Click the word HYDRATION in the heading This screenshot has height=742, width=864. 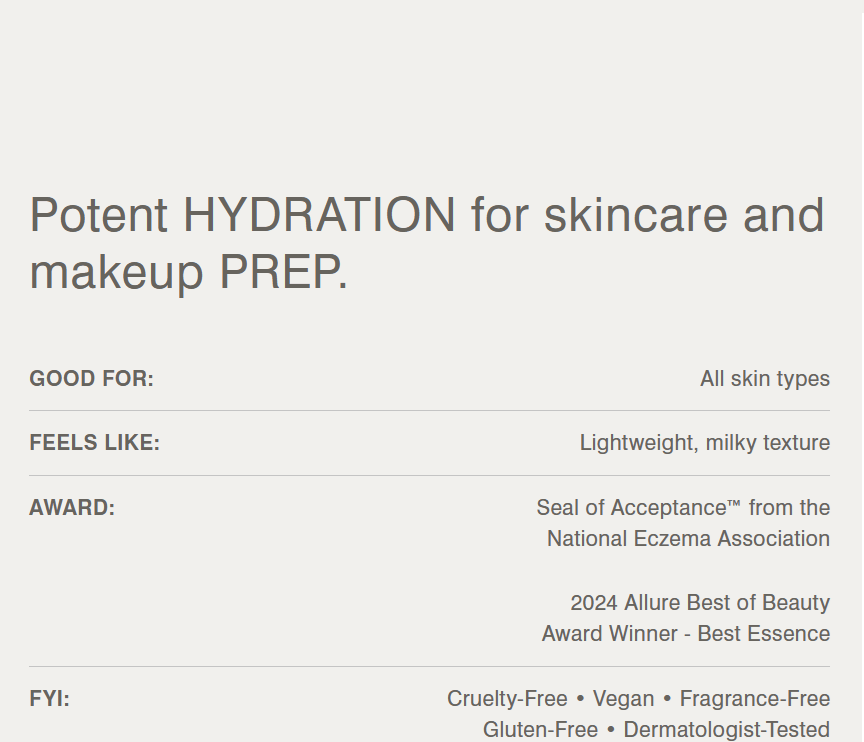(x=320, y=215)
